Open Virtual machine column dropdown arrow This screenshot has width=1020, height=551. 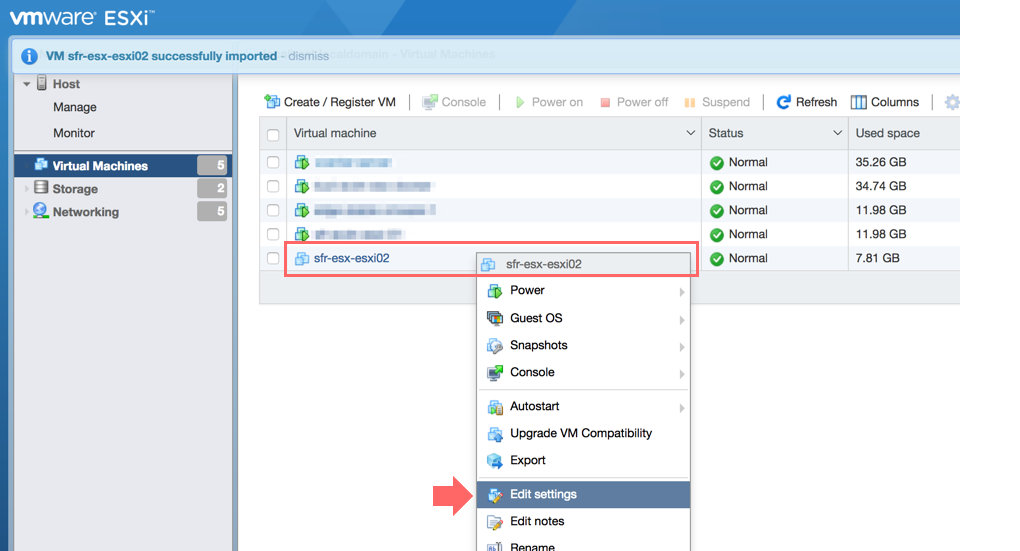pos(690,133)
